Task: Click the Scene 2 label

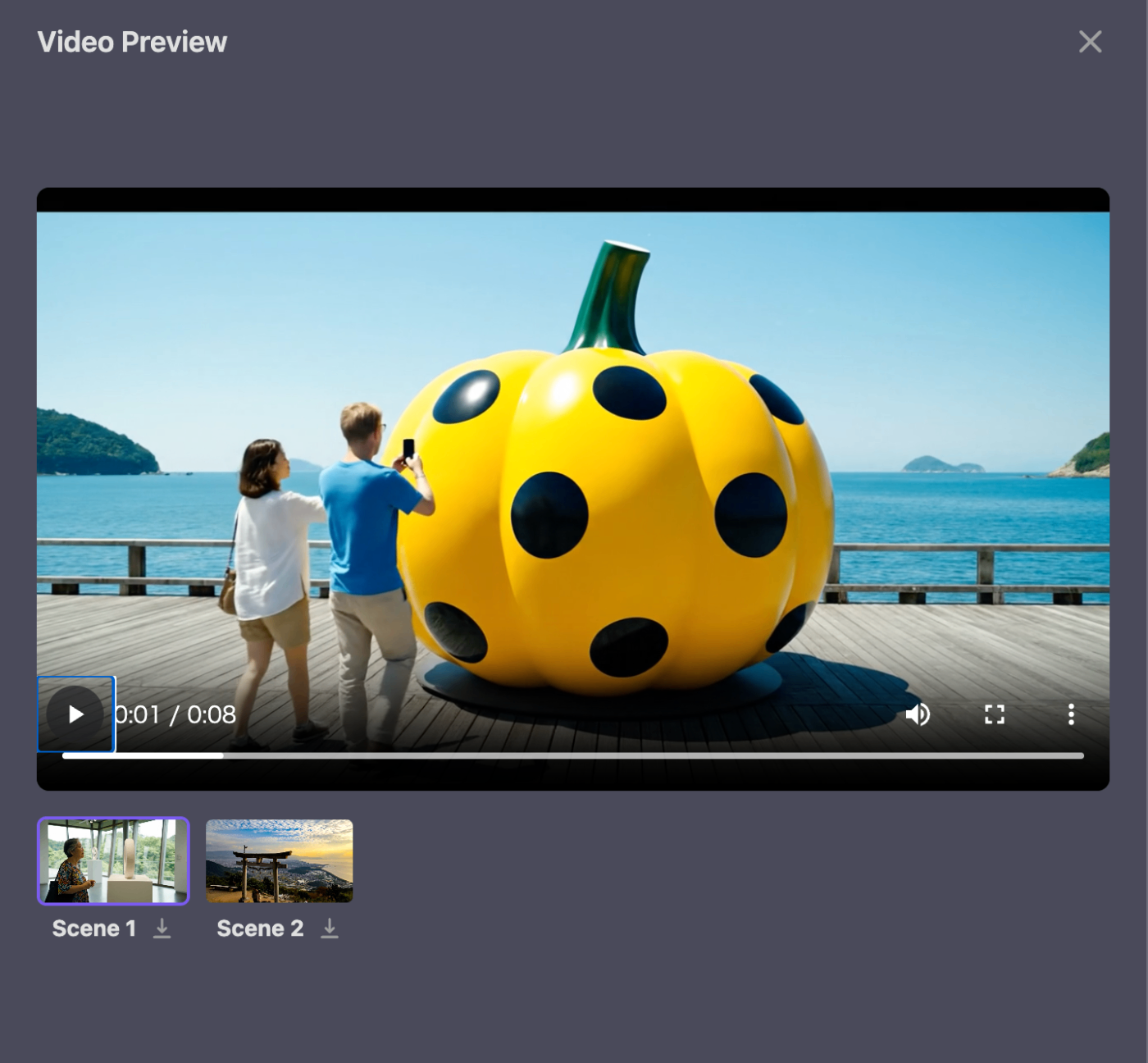Action: click(260, 928)
